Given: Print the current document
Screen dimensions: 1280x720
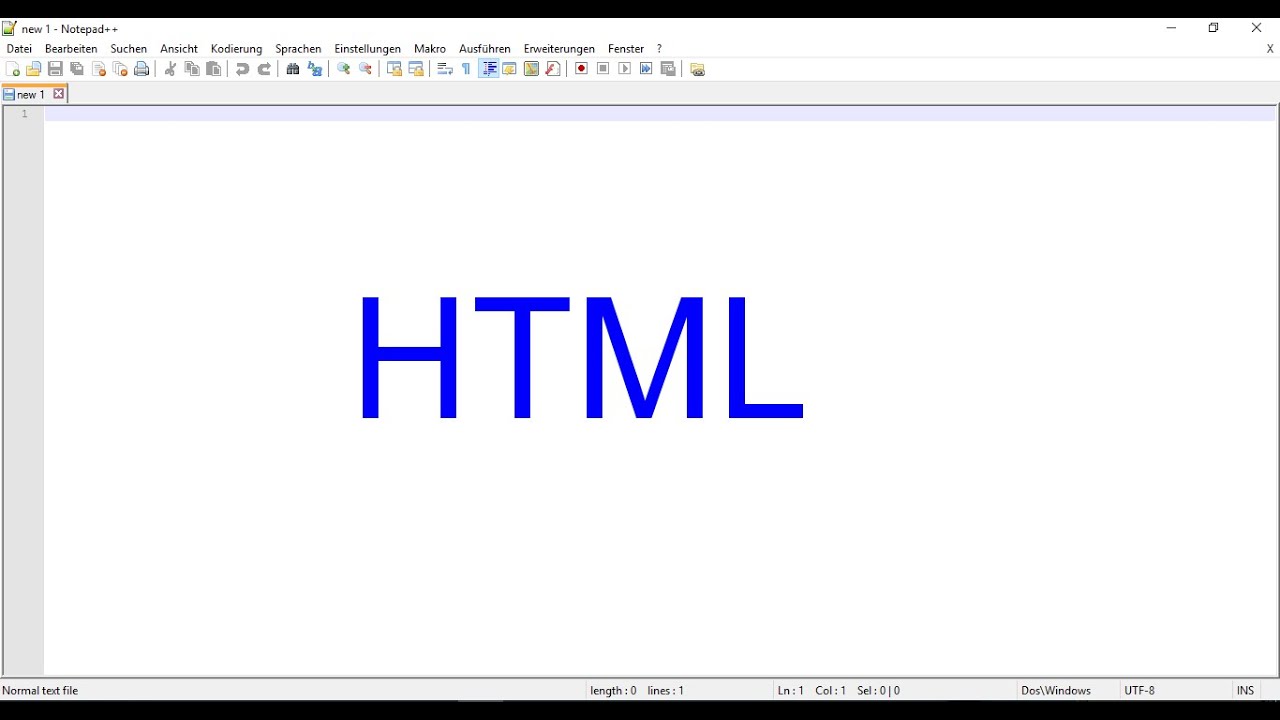Looking at the screenshot, I should pos(142,69).
